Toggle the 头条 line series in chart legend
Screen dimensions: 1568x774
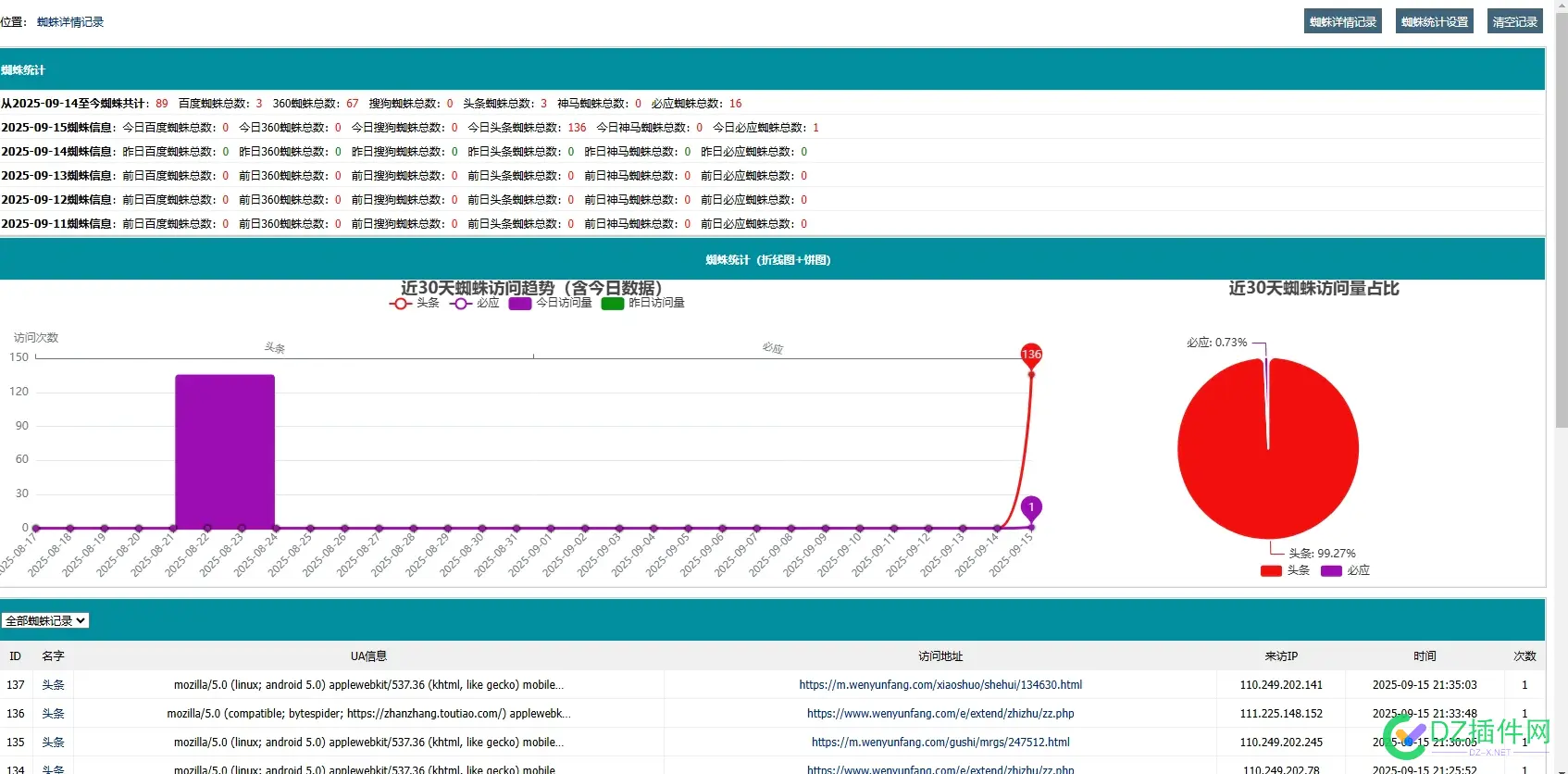pyautogui.click(x=415, y=303)
